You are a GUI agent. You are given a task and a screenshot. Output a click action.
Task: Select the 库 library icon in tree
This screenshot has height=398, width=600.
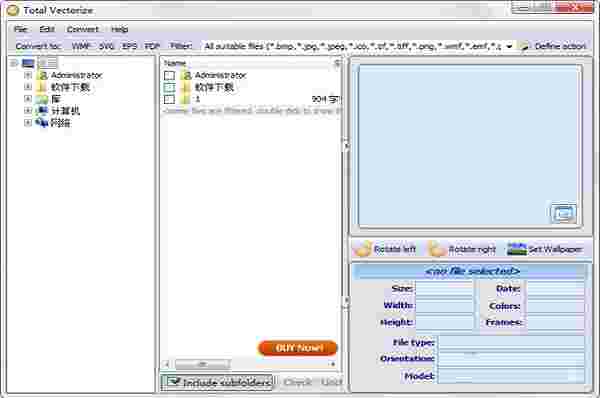click(x=42, y=99)
